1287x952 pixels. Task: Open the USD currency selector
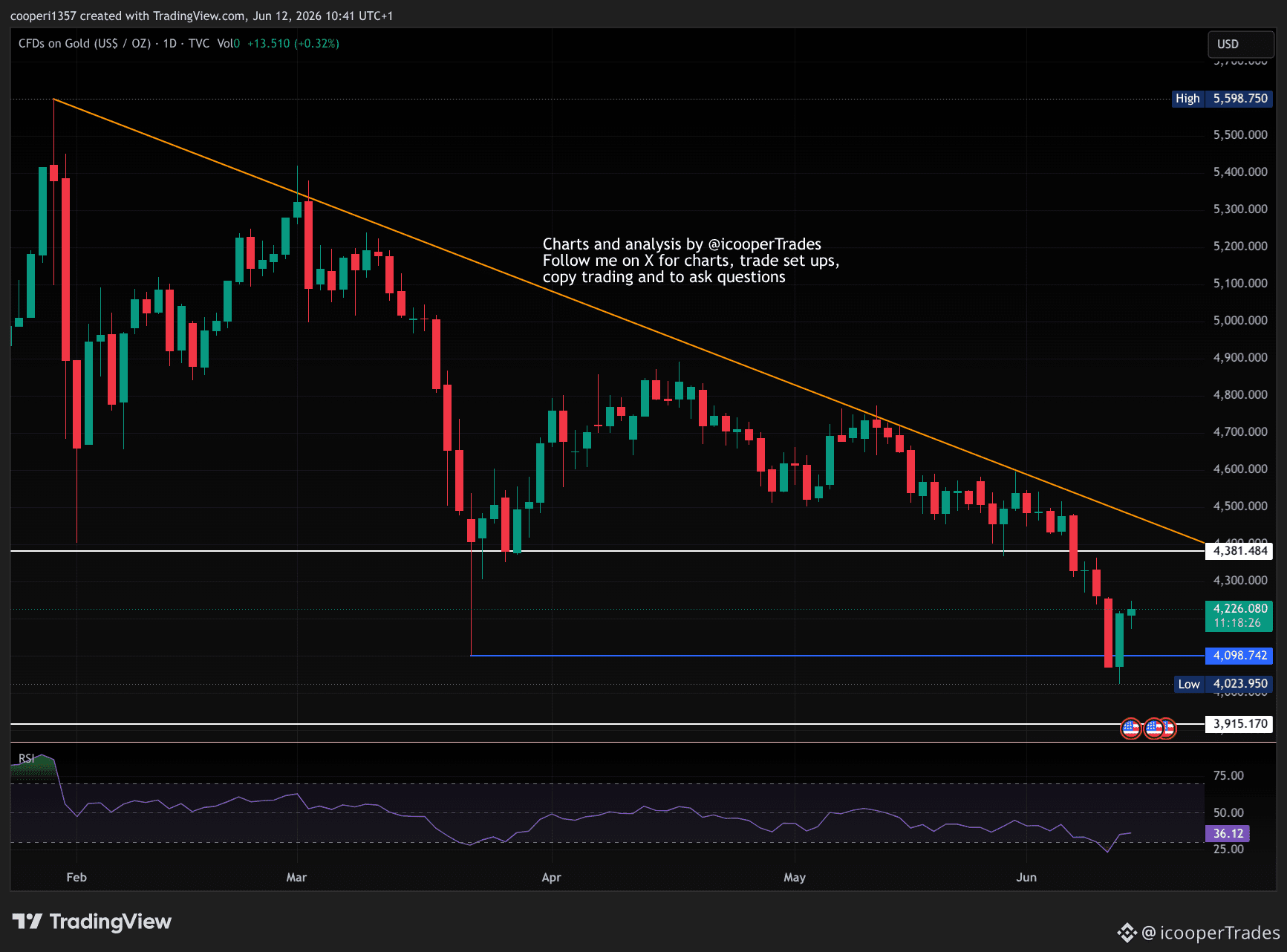(1240, 45)
